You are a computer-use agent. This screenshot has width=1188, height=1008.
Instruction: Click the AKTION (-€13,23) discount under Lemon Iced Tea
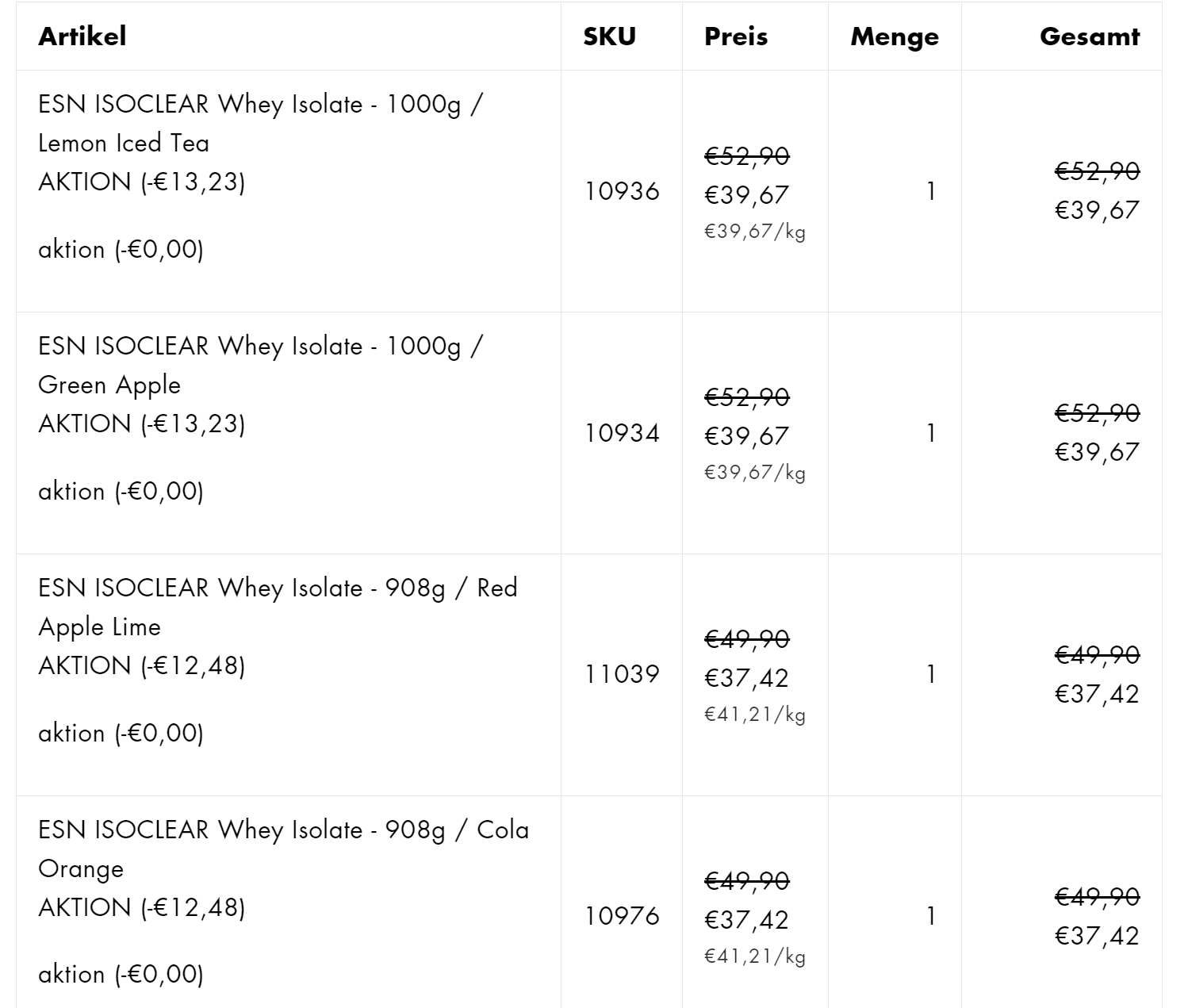142,182
